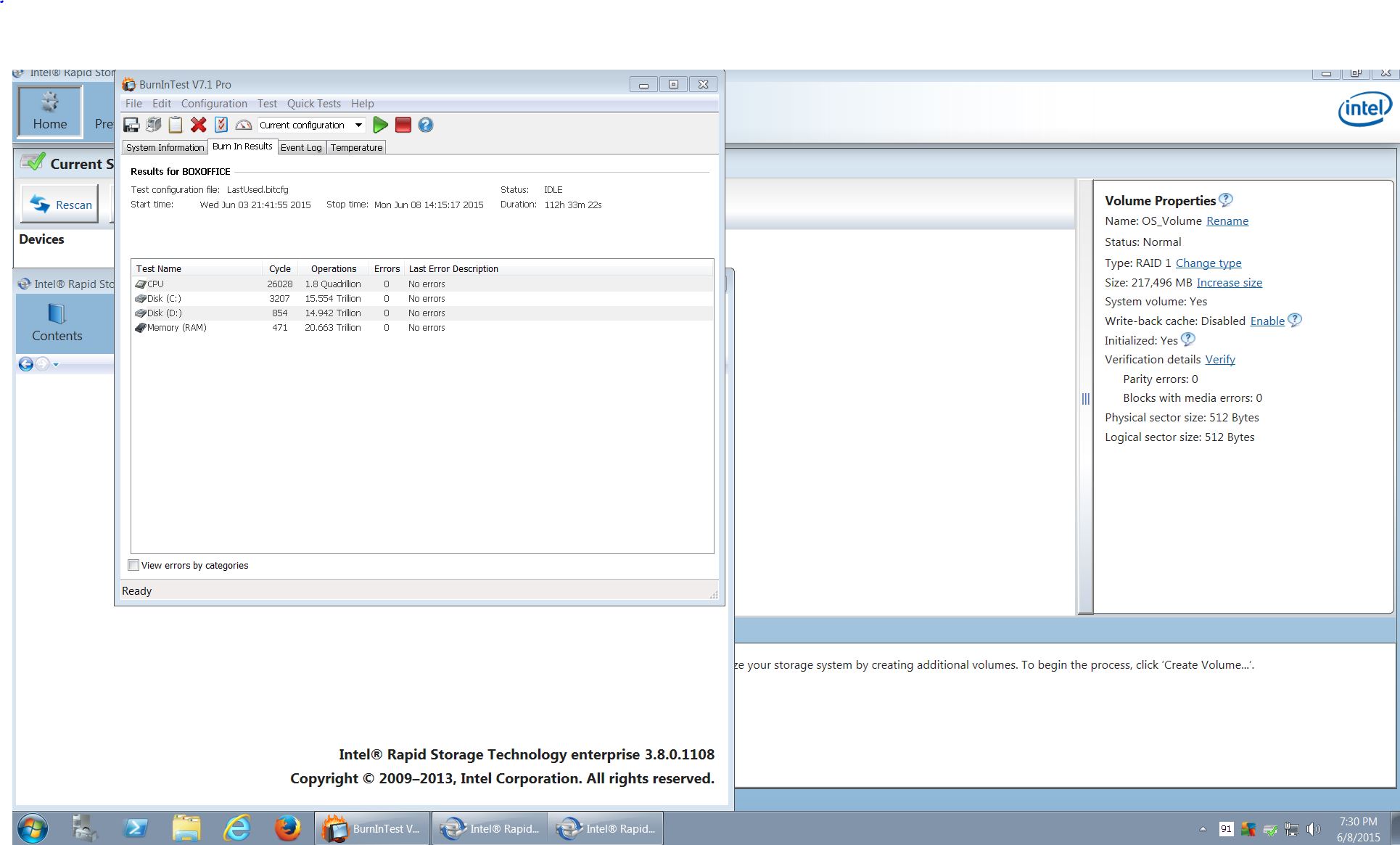The image size is (1400, 845).
Task: Select the Burn In Results tab
Action: pyautogui.click(x=242, y=147)
